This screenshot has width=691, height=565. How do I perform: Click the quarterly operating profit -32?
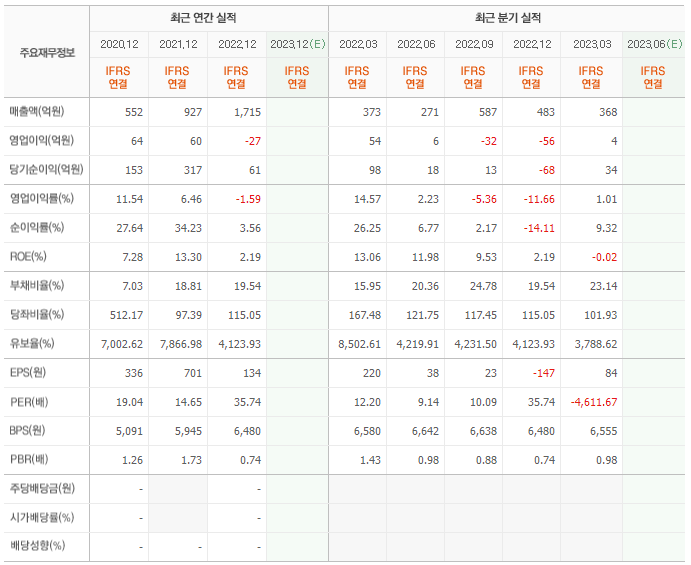tap(489, 141)
